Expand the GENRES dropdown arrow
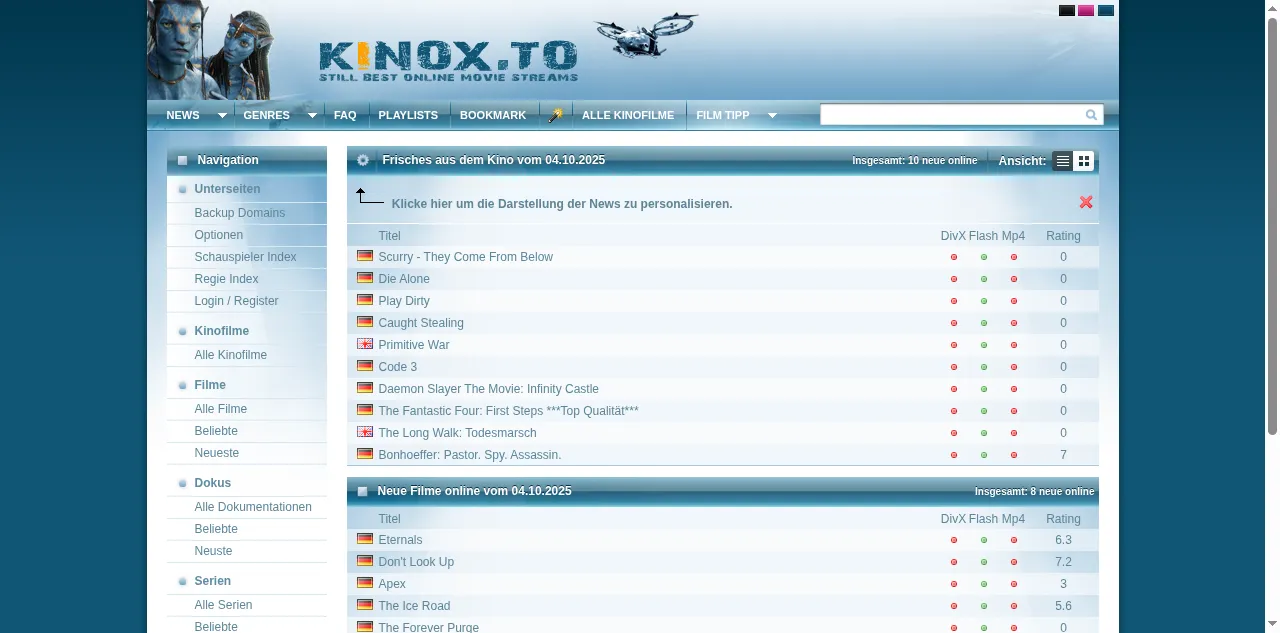Viewport: 1280px width, 633px height. coord(312,116)
